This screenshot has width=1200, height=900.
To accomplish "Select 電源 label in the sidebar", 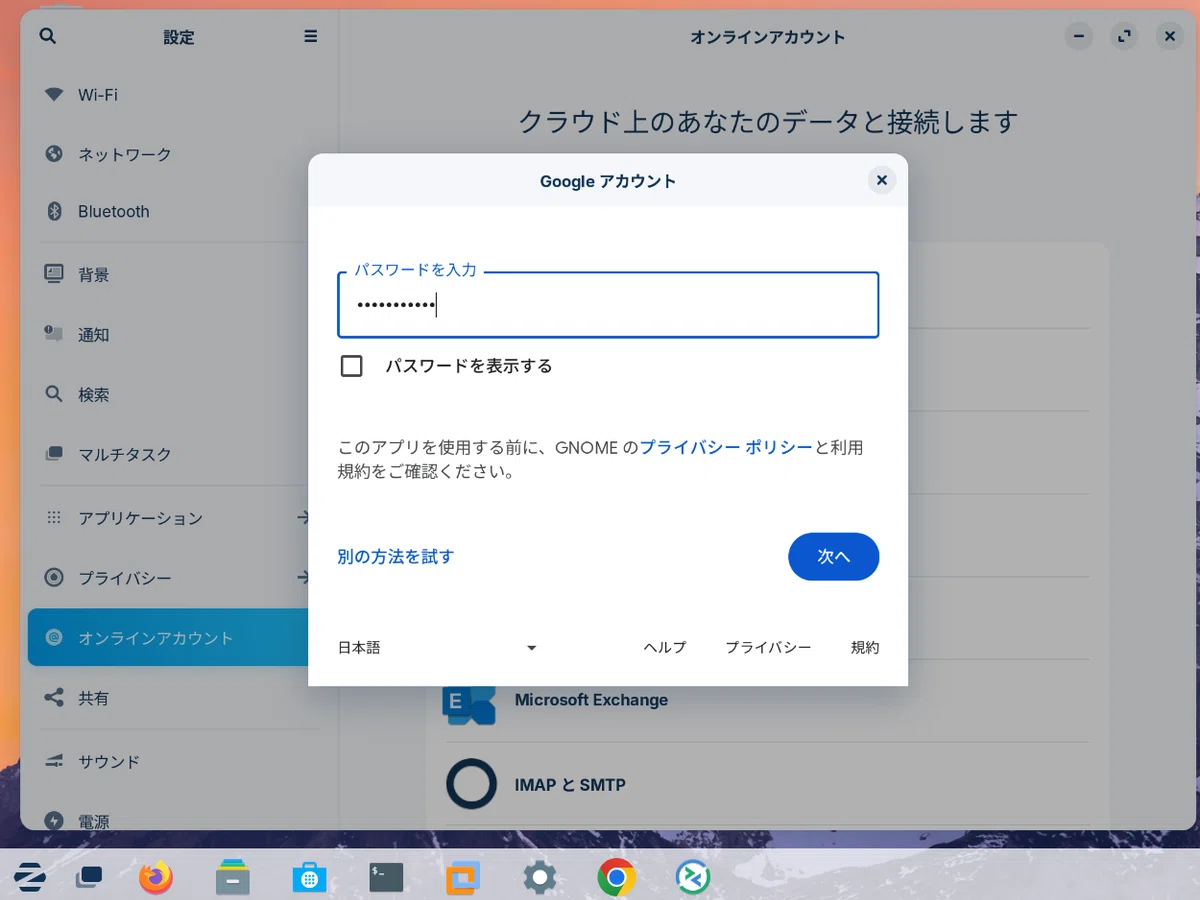I will 94,821.
